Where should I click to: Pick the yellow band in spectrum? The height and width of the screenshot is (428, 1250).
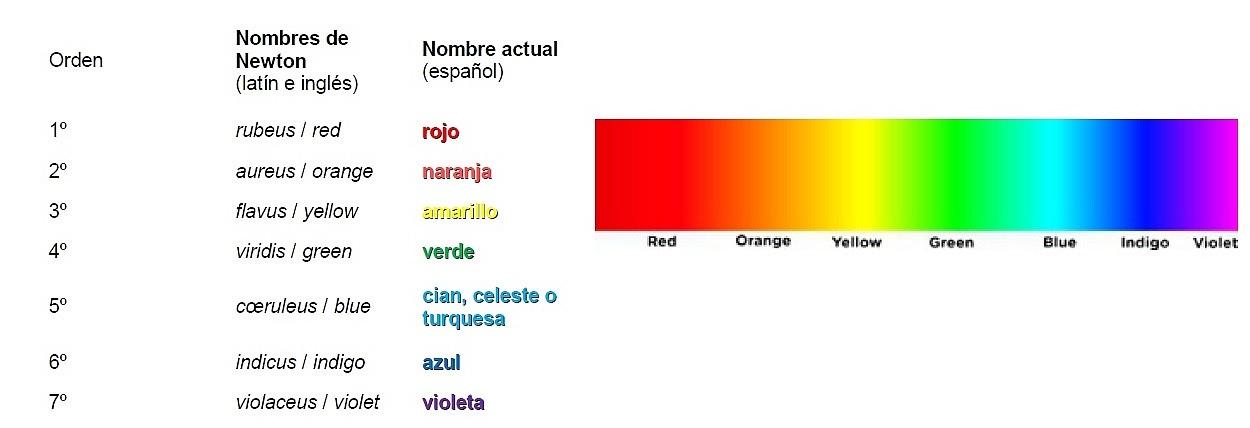pyautogui.click(x=857, y=175)
